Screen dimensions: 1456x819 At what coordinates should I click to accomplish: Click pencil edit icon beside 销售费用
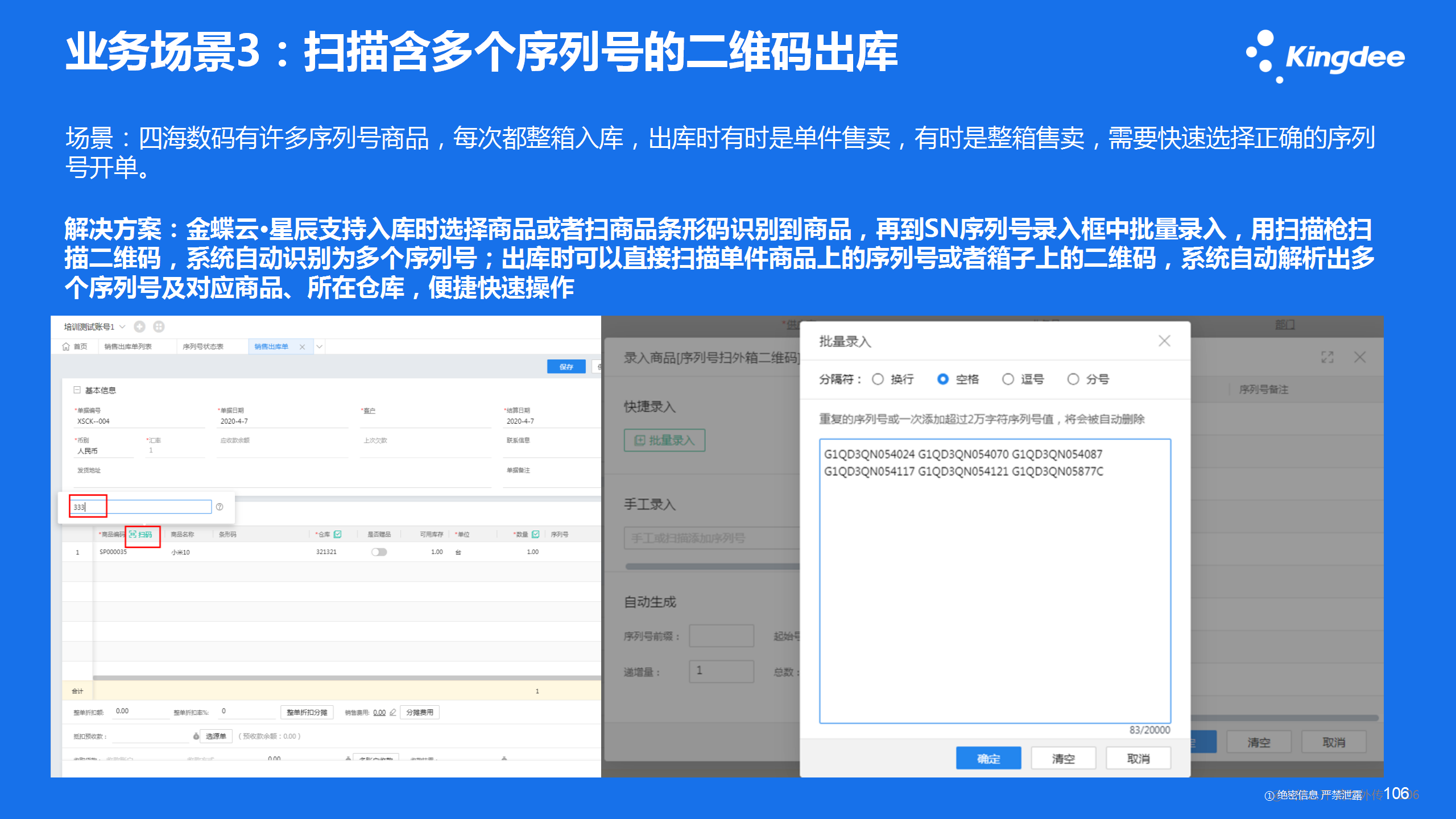pyautogui.click(x=393, y=712)
